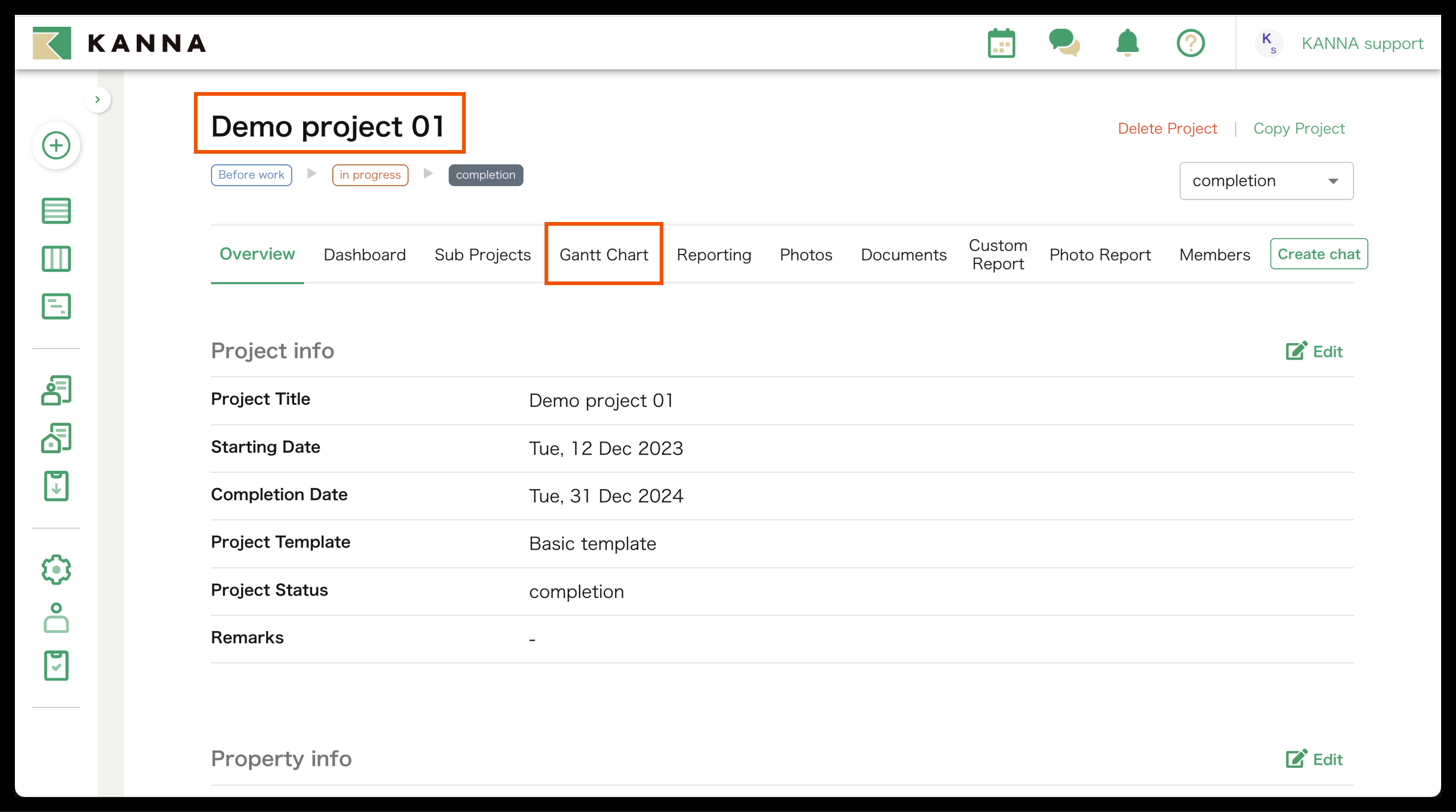Open the chat messages icon
Screen dimensions: 1456x812
1064,43
